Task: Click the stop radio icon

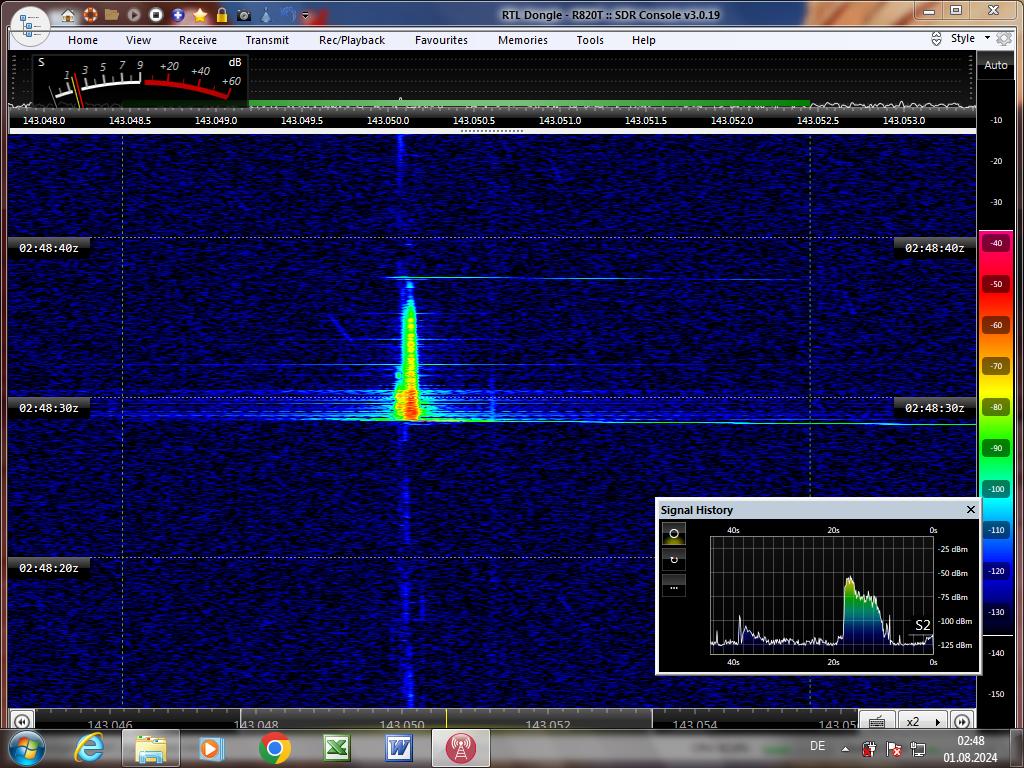Action: point(155,14)
